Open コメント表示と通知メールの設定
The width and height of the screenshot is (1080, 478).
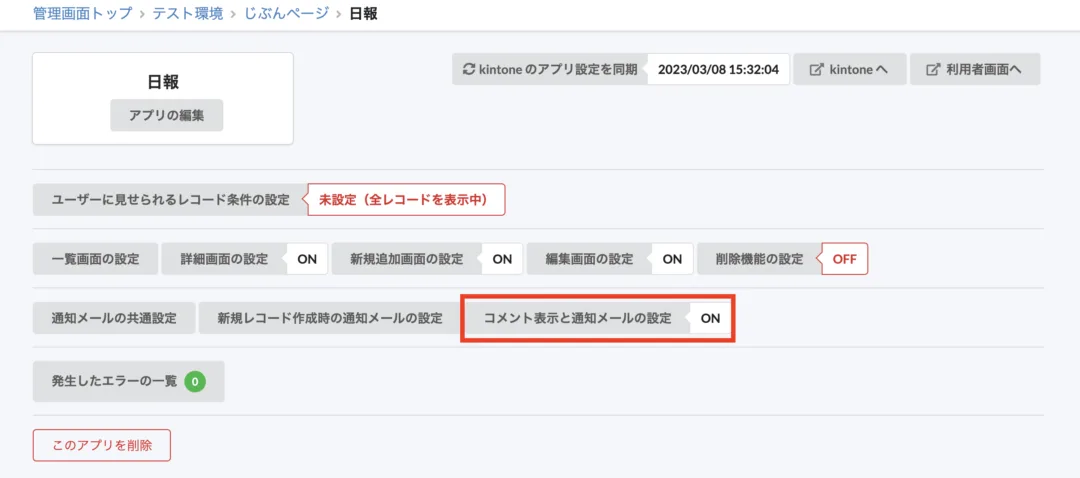tap(577, 318)
